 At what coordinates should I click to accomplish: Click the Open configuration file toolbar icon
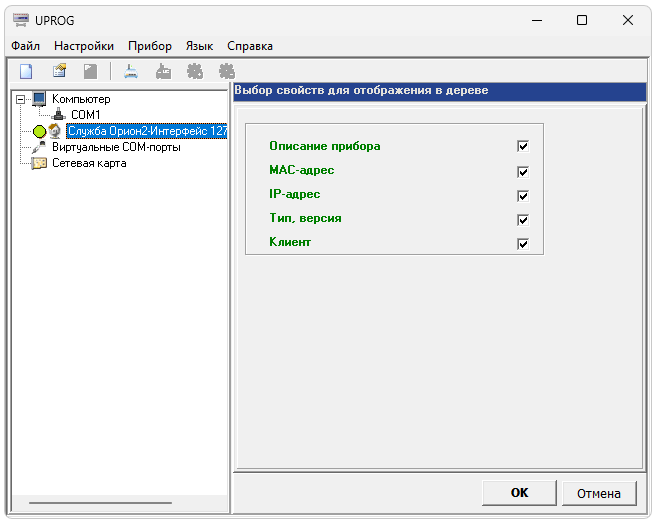coord(60,71)
